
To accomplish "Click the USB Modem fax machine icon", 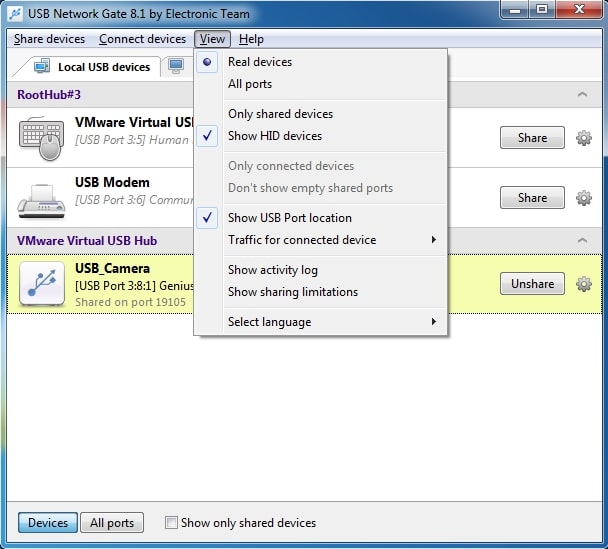I will [x=41, y=201].
